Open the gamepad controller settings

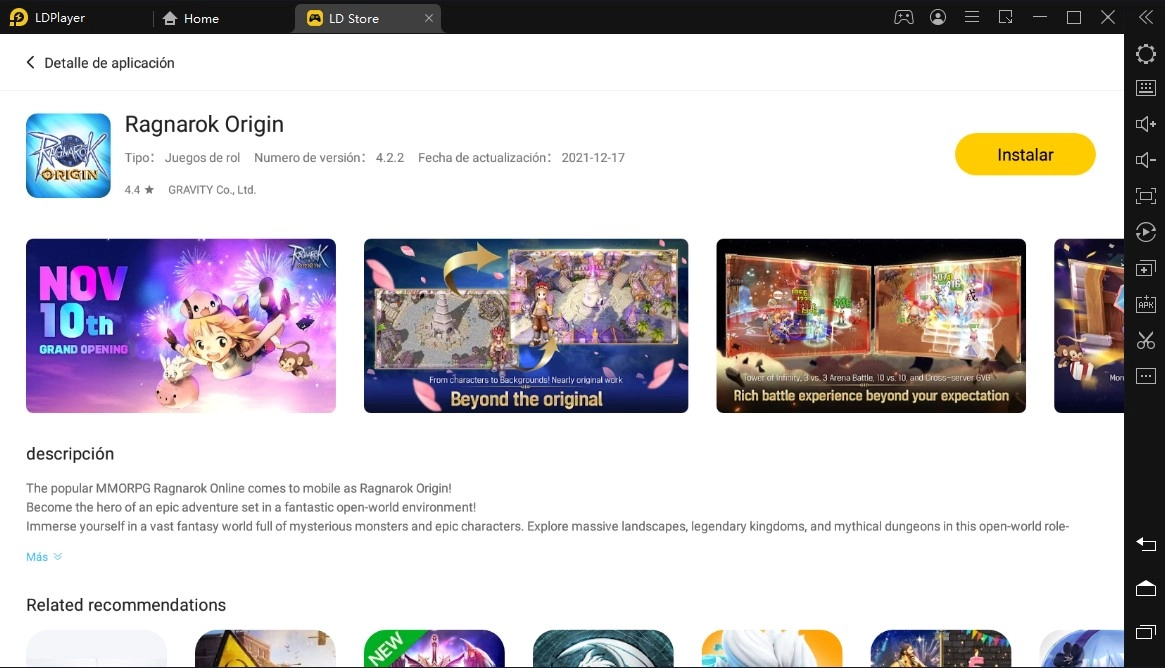904,17
